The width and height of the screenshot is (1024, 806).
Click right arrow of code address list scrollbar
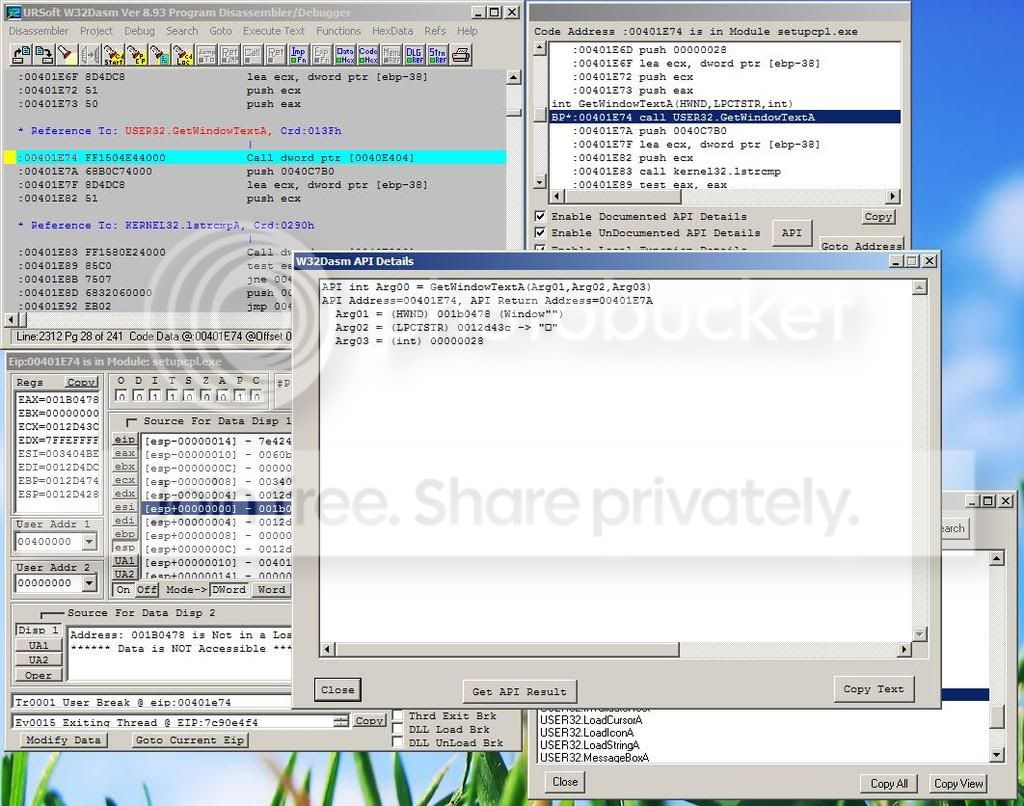tap(893, 196)
